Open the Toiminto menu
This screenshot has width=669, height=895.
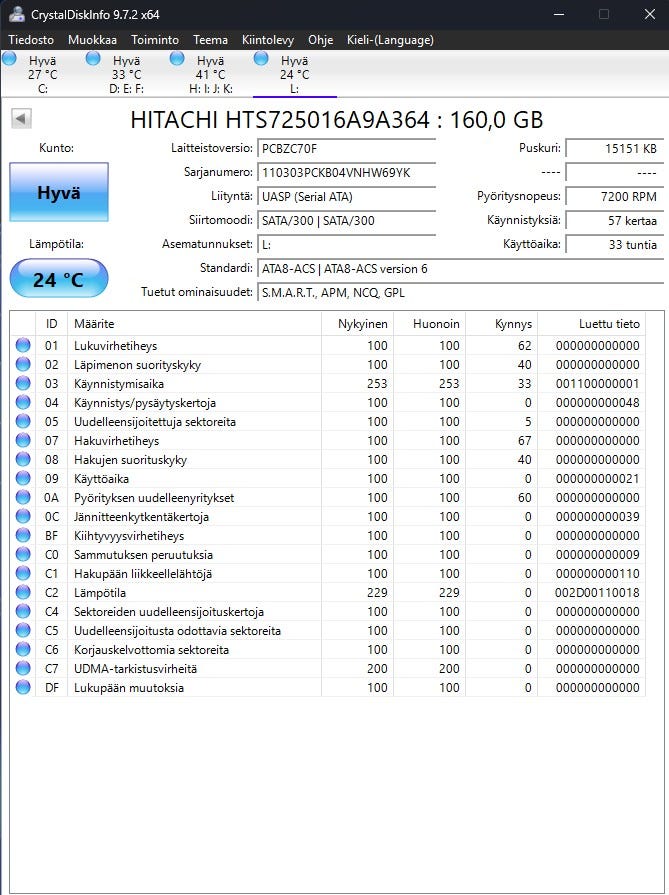[155, 40]
